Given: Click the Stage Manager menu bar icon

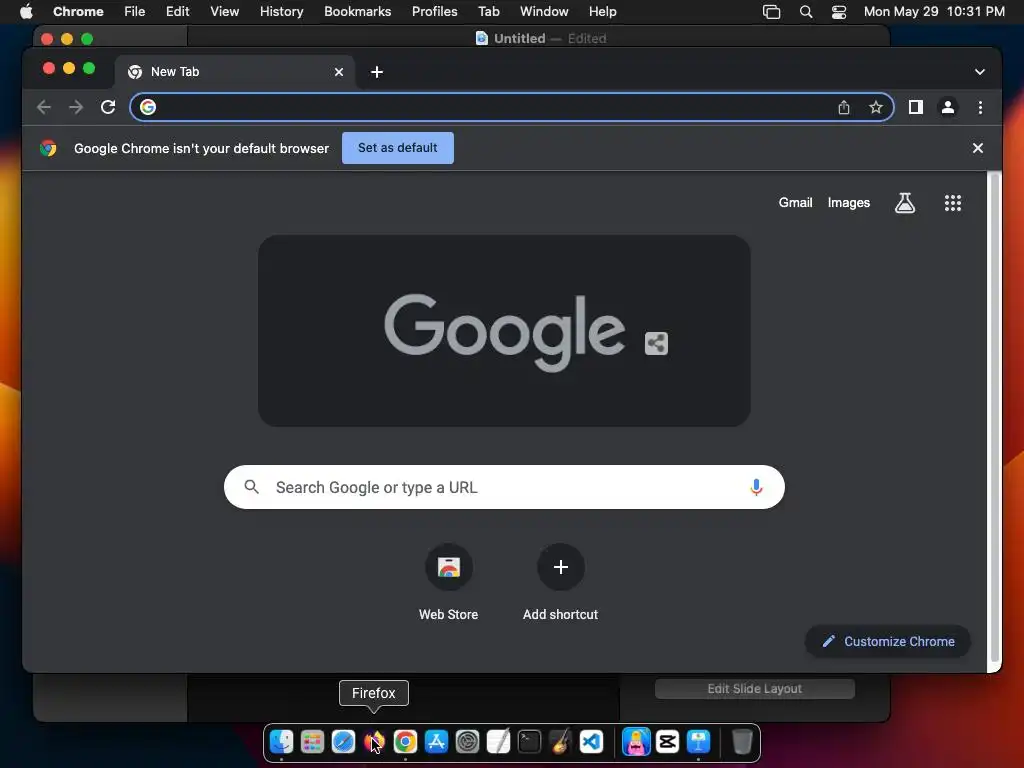Looking at the screenshot, I should (771, 12).
